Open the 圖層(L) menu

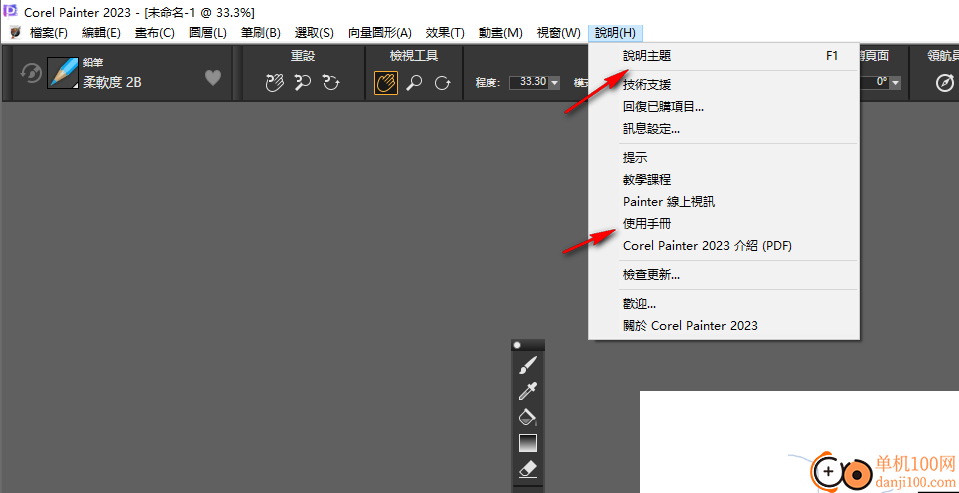tap(208, 33)
